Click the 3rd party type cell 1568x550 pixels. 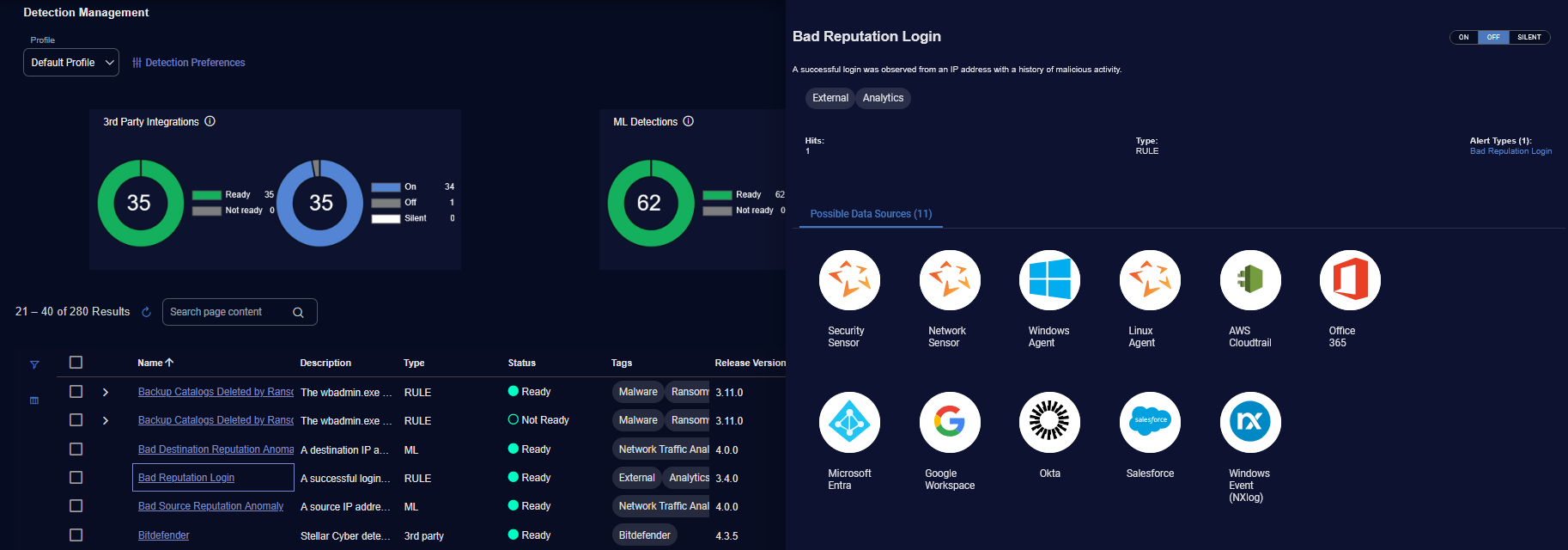[x=424, y=536]
